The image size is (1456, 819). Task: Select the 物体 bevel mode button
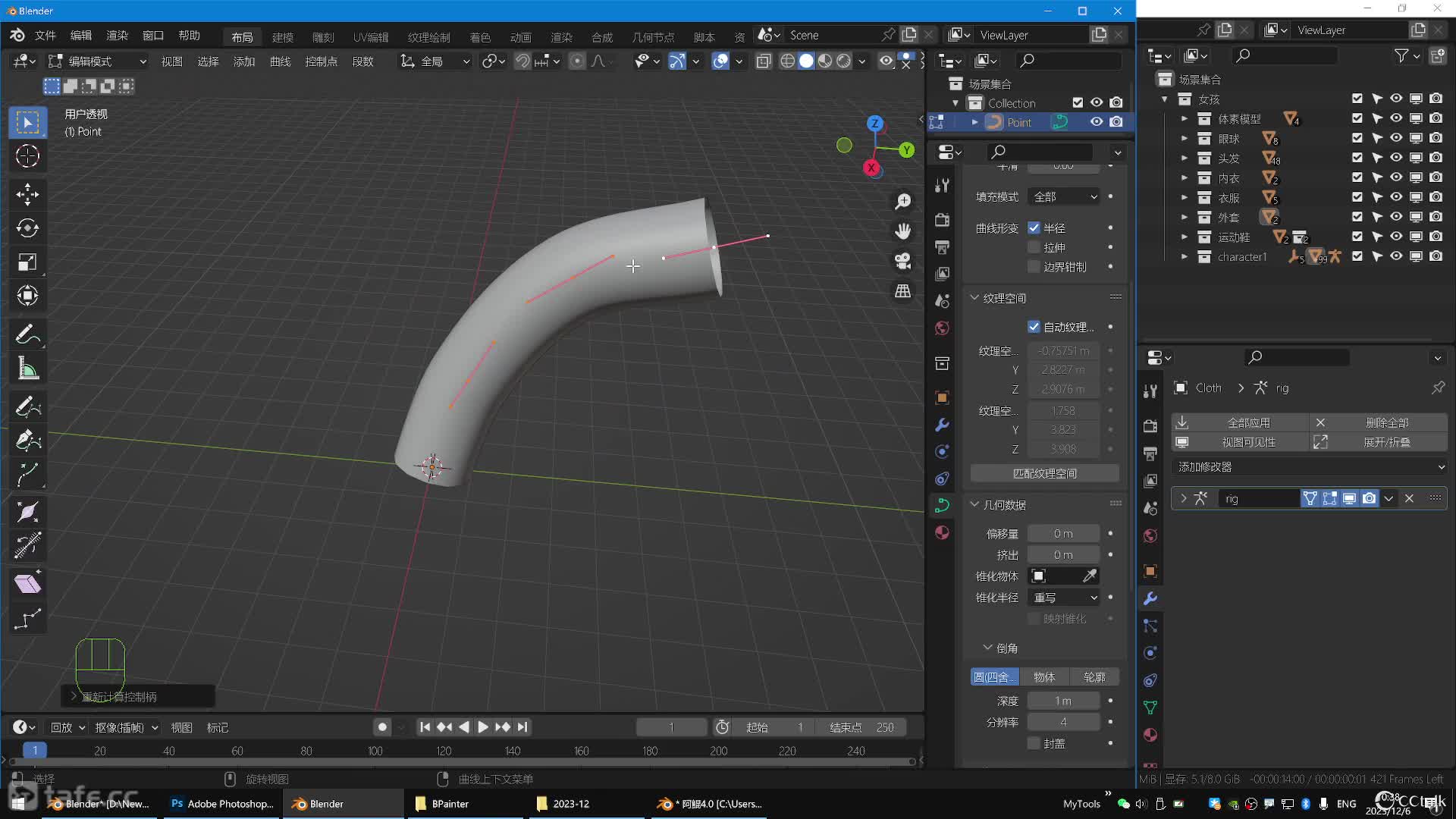coord(1044,677)
